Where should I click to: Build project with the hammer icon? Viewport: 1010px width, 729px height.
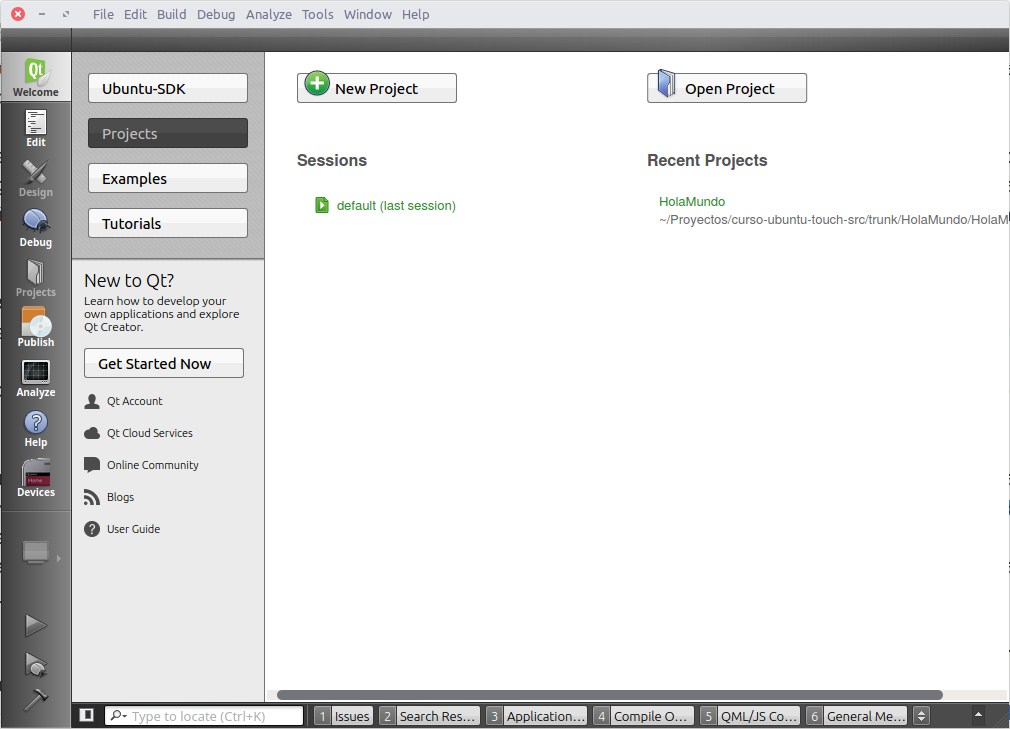click(x=35, y=699)
